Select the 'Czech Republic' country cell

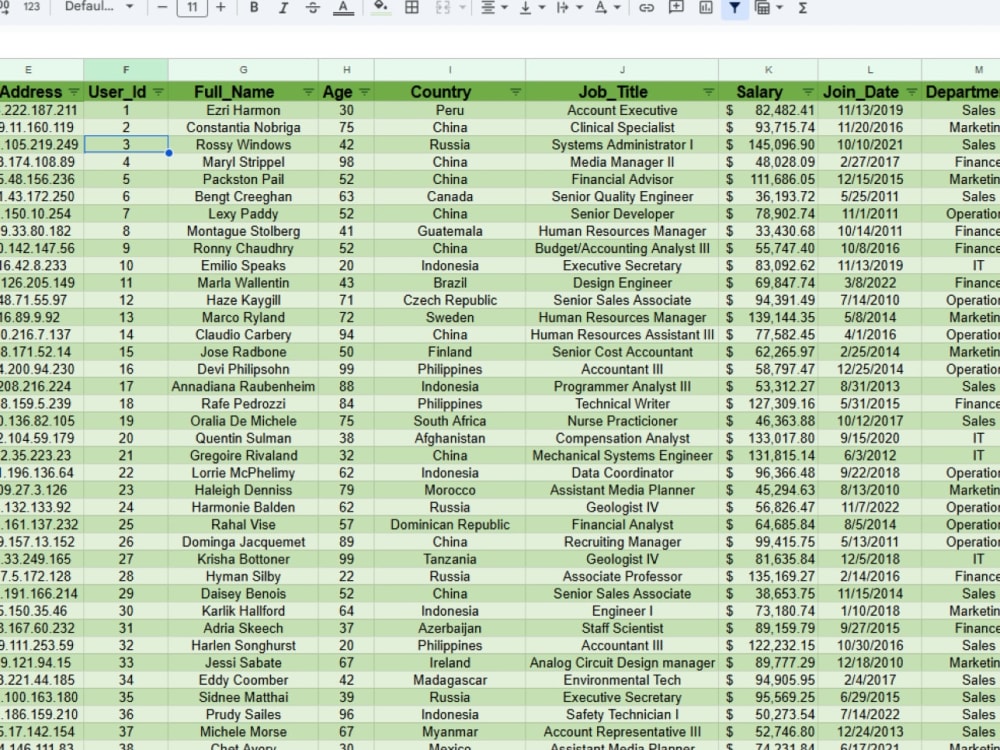point(450,300)
